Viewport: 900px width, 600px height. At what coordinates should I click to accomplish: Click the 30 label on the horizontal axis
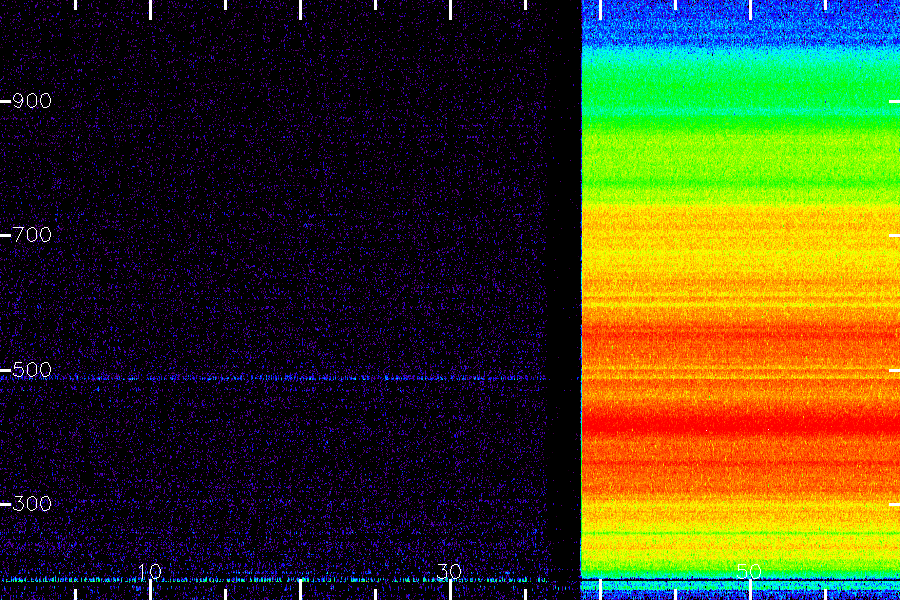point(449,571)
